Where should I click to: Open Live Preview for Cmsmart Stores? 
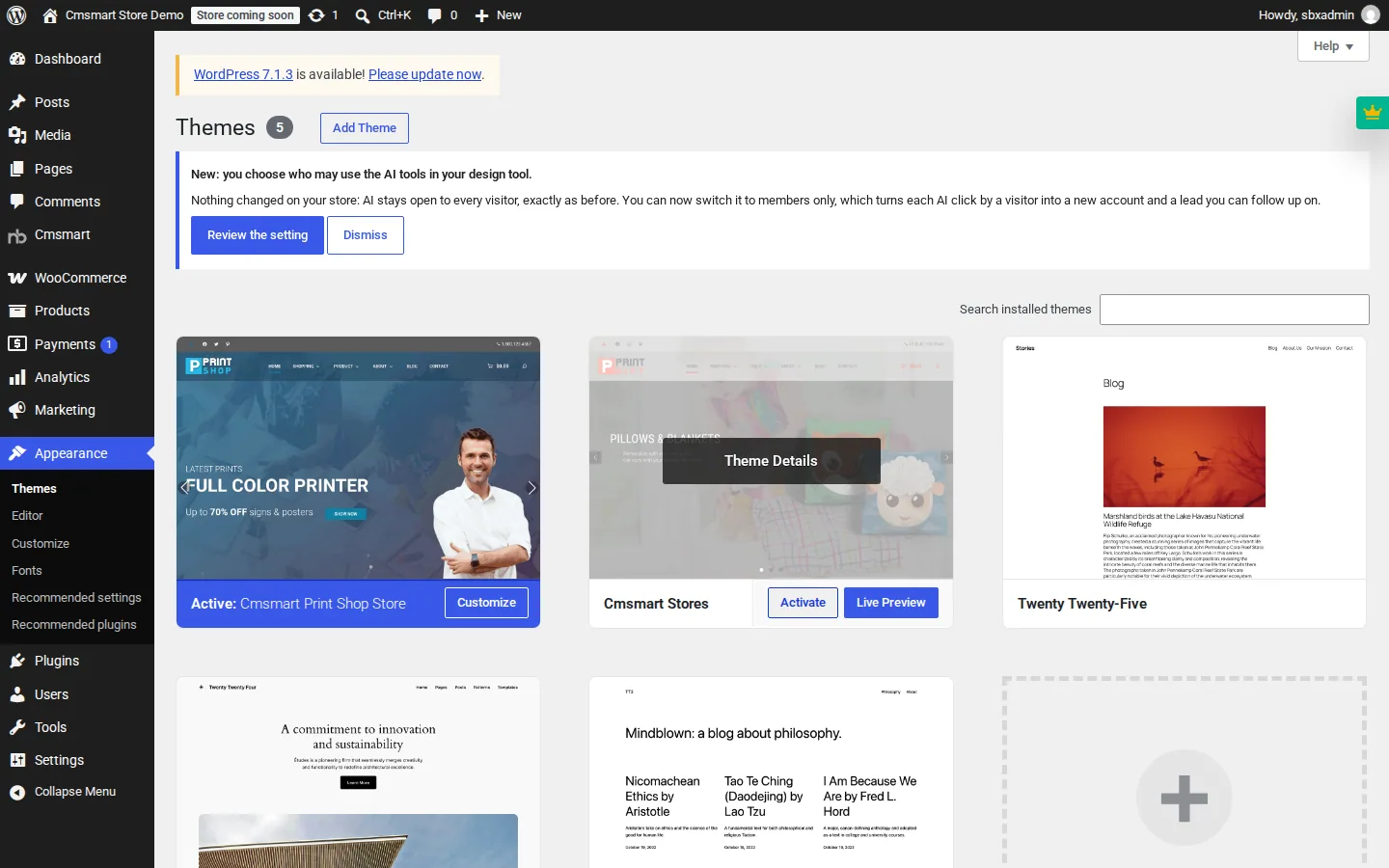pyautogui.click(x=891, y=603)
